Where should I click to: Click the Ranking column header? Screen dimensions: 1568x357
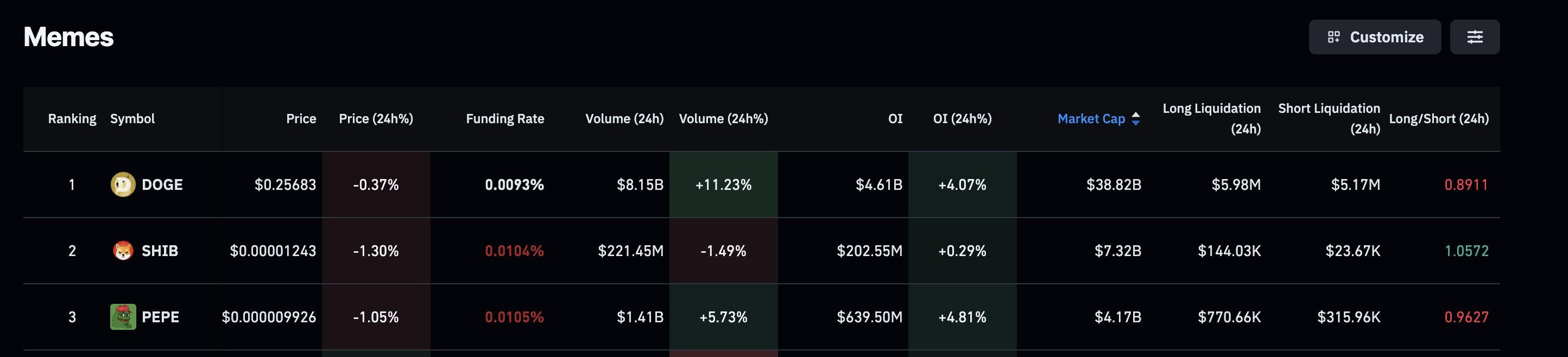tap(72, 119)
